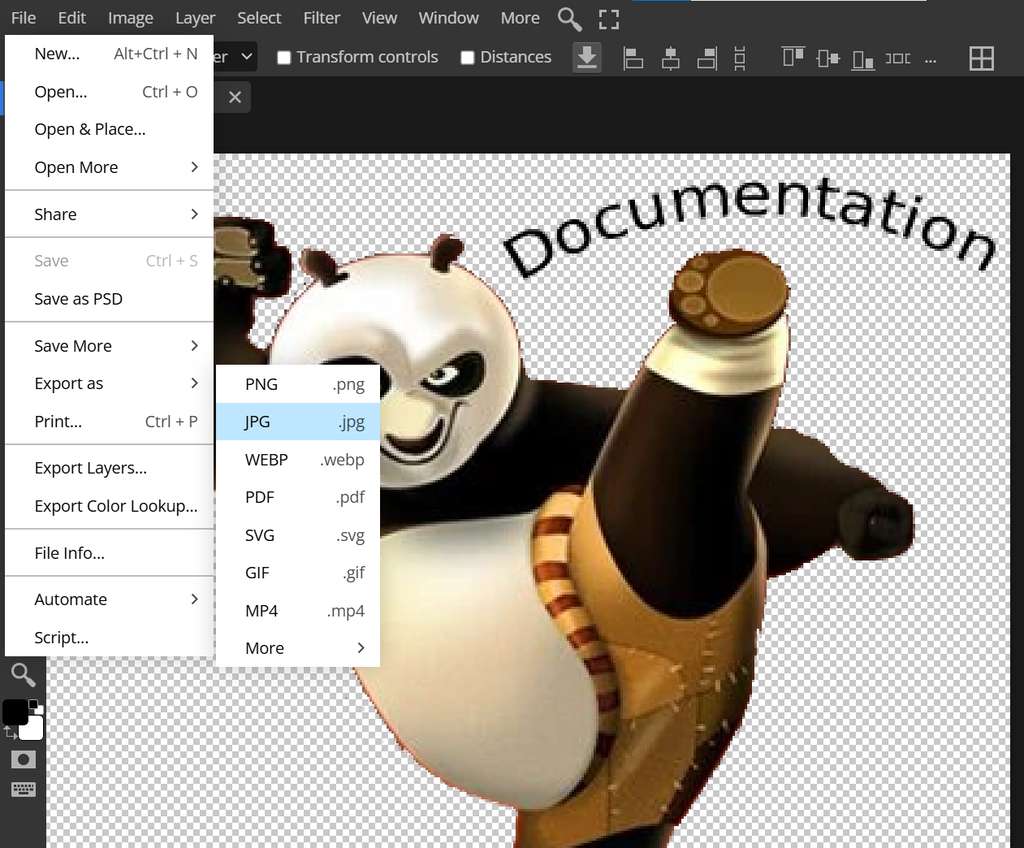Align bottom edges icon
Image resolution: width=1024 pixels, height=848 pixels.
(x=863, y=59)
